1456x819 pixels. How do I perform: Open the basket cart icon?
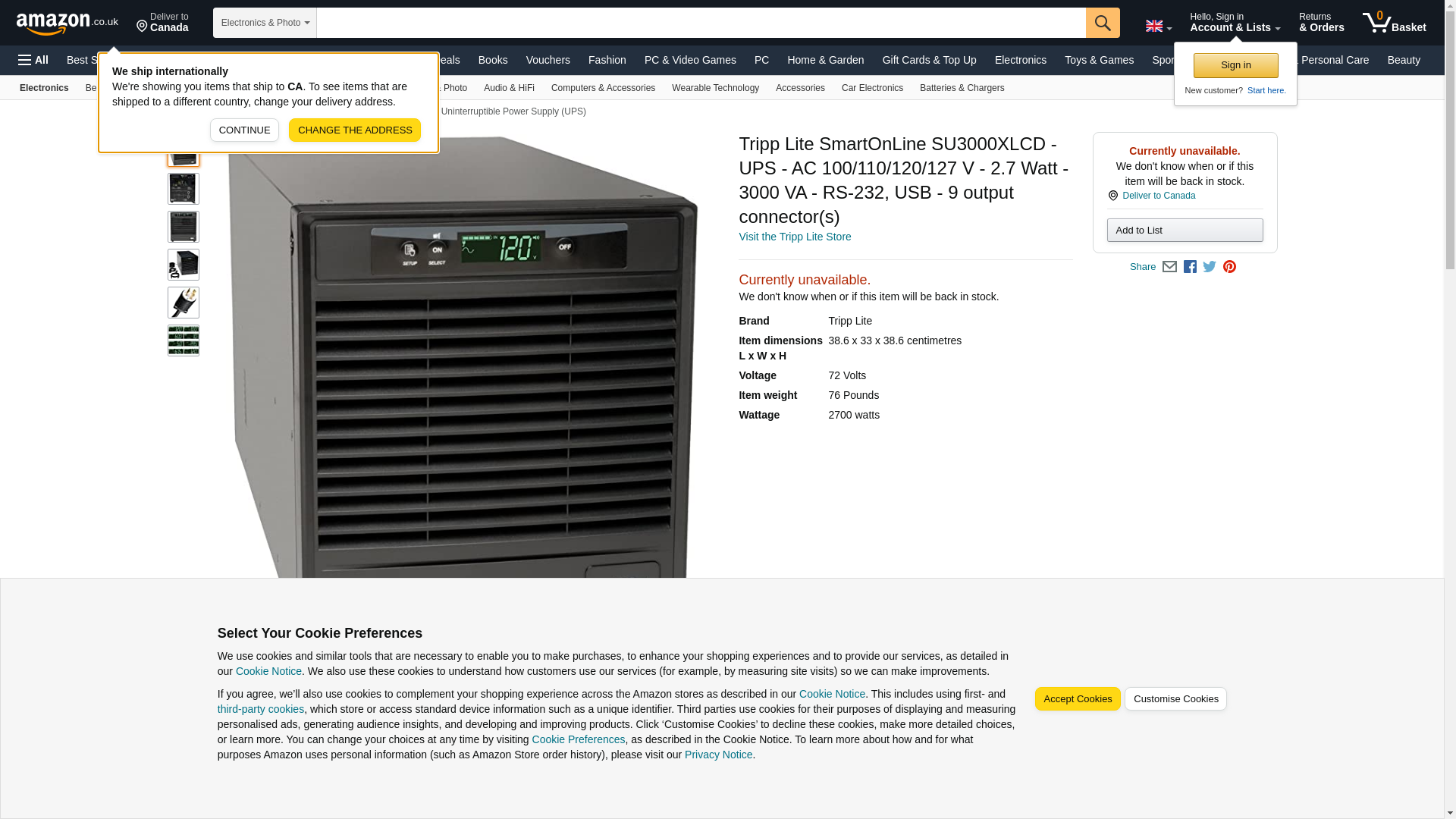1394,23
